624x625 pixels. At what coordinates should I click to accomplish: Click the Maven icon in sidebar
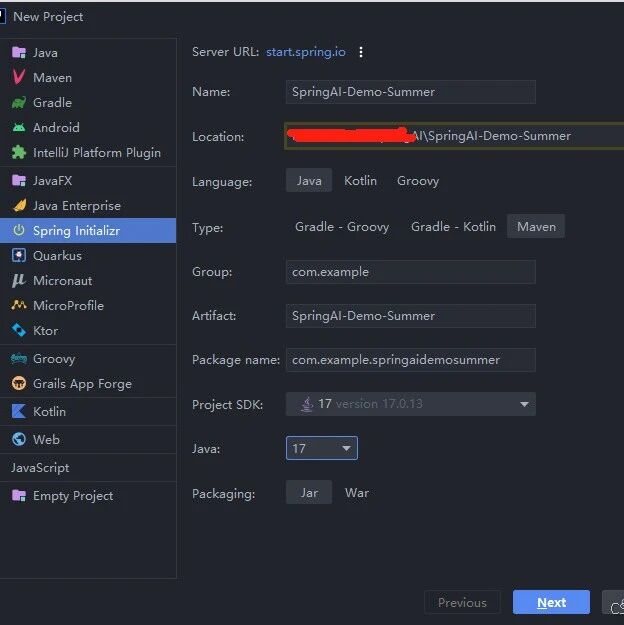coord(19,77)
